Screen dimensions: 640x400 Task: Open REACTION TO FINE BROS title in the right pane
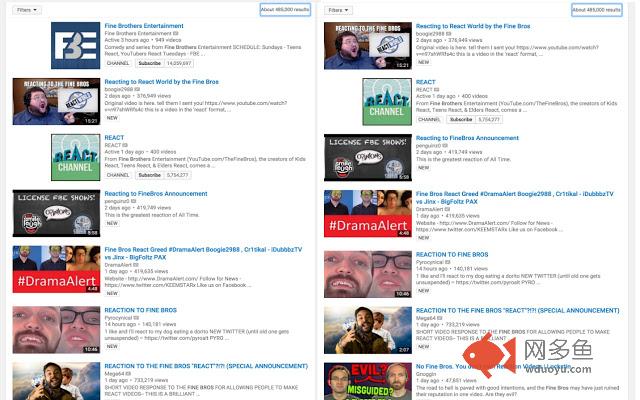coord(452,254)
